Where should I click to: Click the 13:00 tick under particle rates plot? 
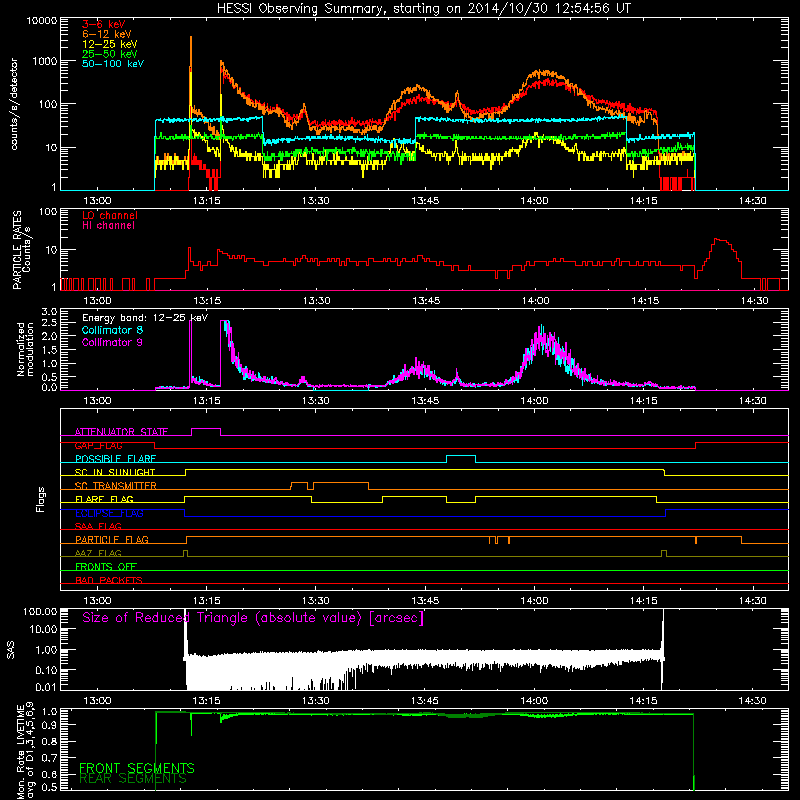97,301
